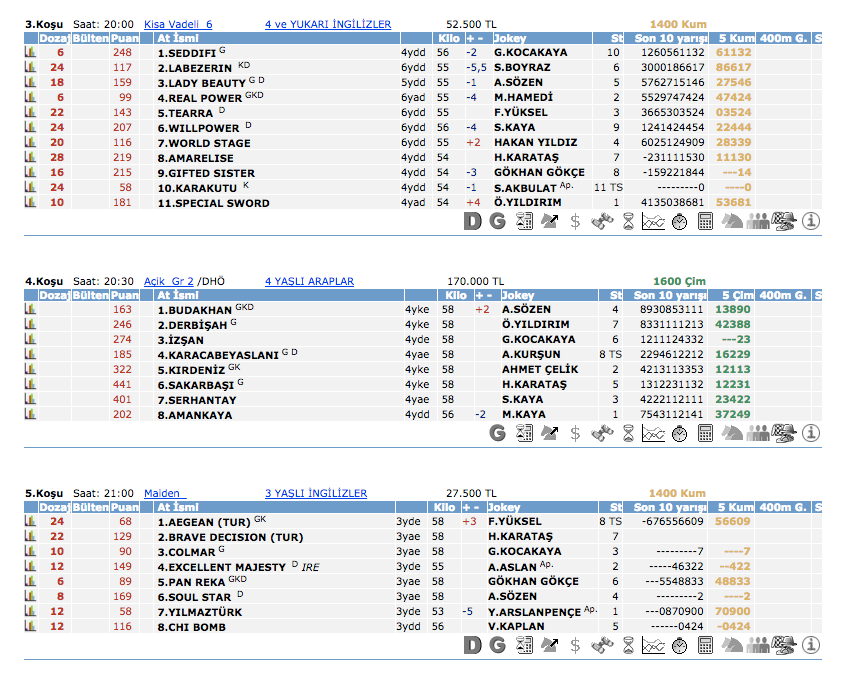Click the people group icon under race 5
Viewport: 858px width, 688px height.
[759, 645]
